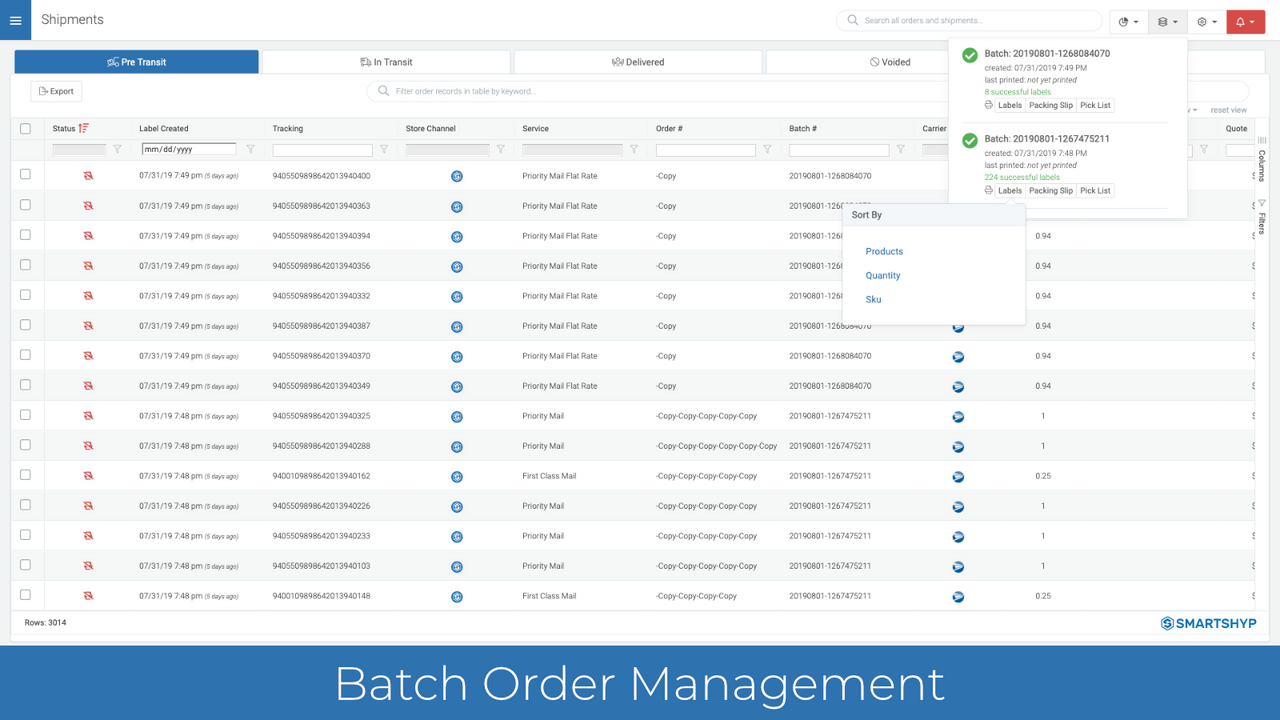
Task: Sort results by Quantity
Action: (883, 275)
